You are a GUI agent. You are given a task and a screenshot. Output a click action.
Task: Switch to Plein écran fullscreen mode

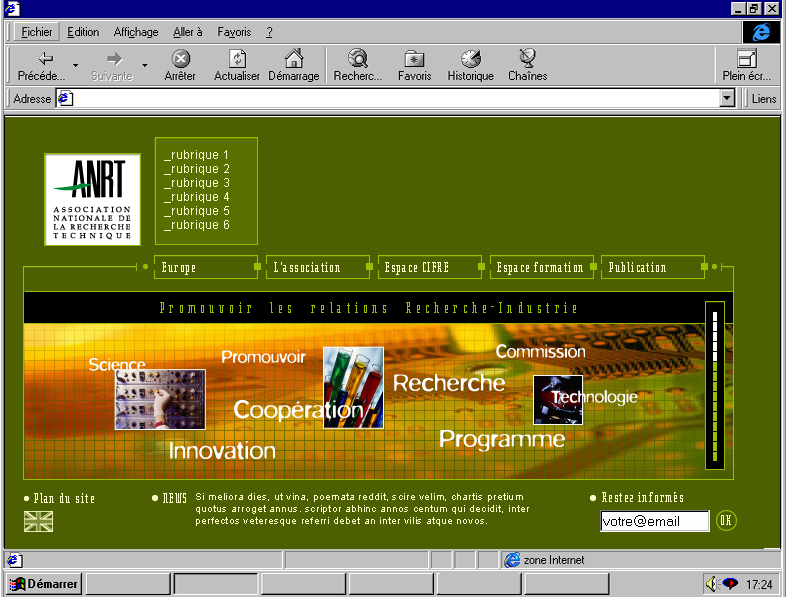point(746,59)
